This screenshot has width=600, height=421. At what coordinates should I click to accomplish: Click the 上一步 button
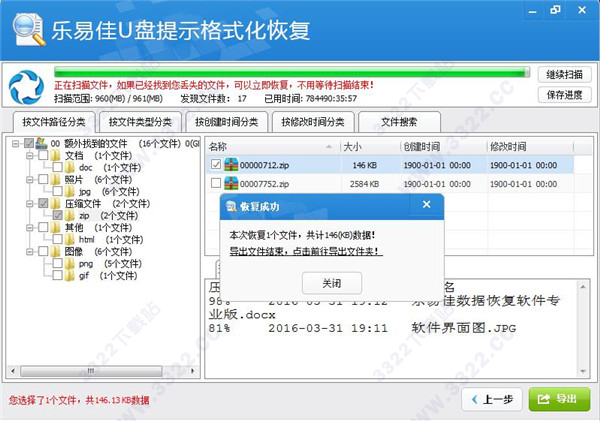(x=492, y=400)
